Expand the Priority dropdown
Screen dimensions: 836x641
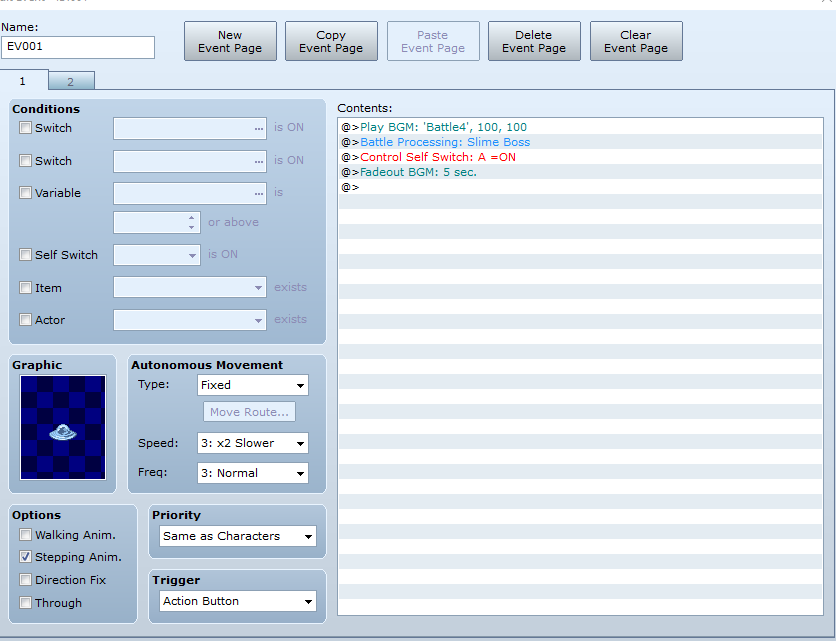click(238, 536)
